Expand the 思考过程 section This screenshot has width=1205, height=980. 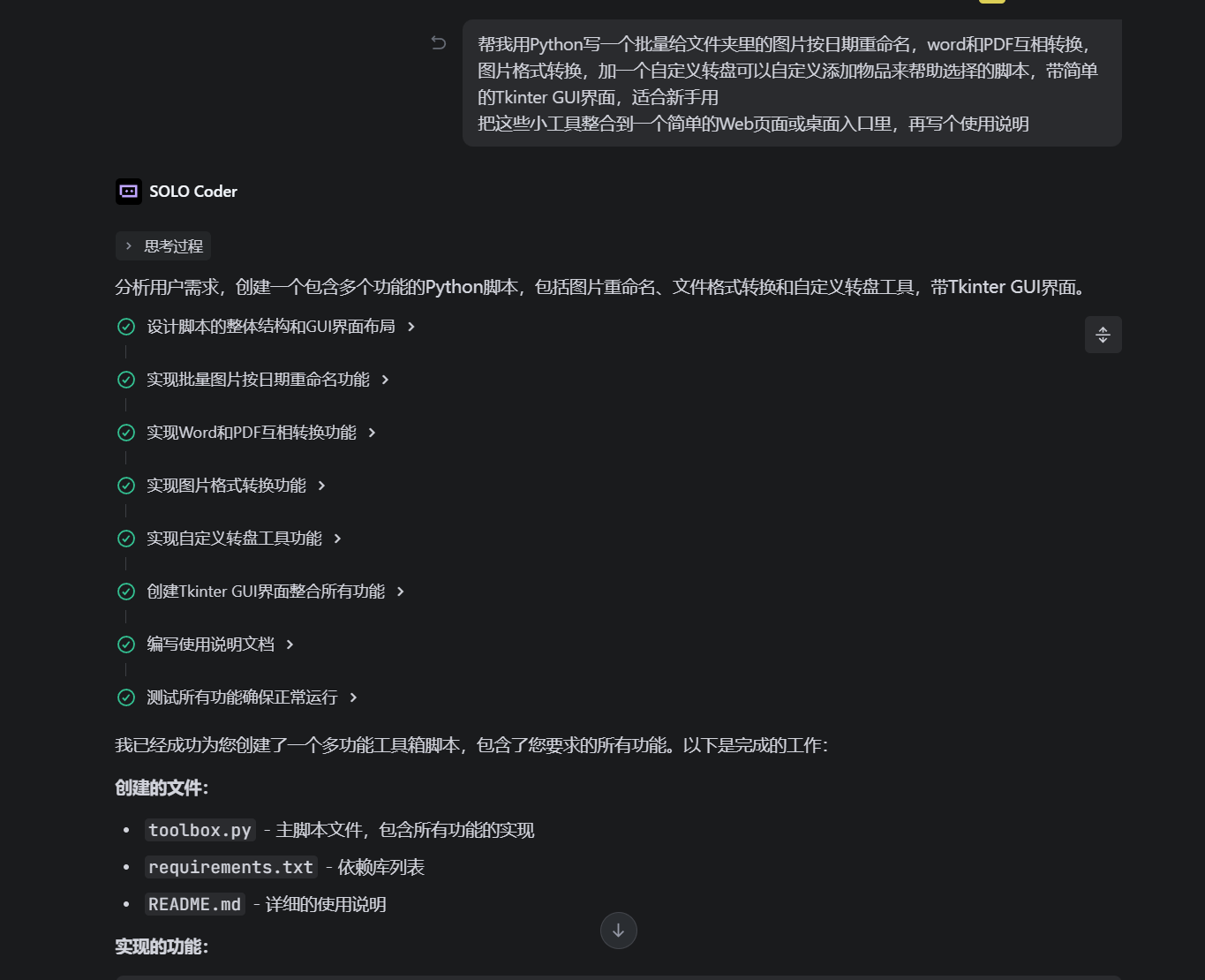point(163,246)
